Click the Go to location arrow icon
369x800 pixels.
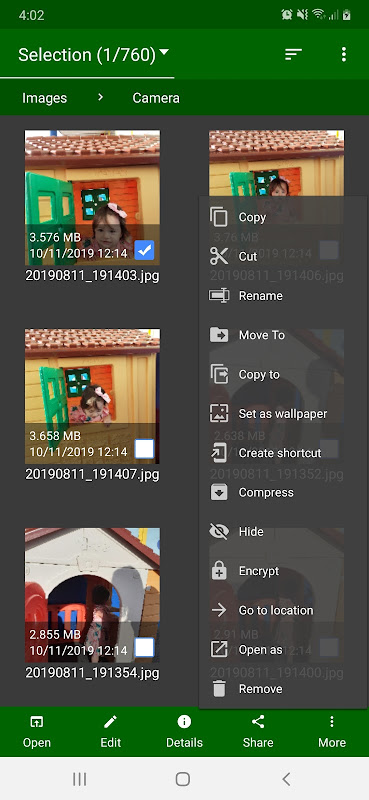coord(219,610)
